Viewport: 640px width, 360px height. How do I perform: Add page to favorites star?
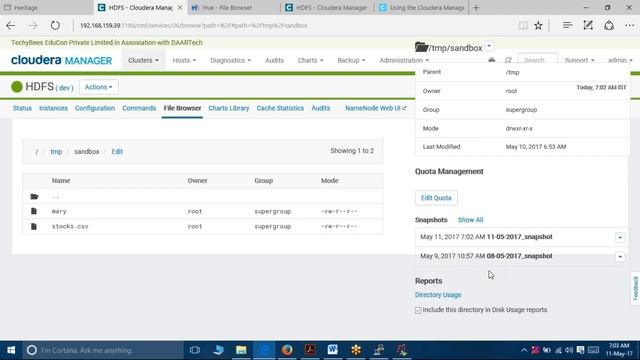click(x=538, y=25)
